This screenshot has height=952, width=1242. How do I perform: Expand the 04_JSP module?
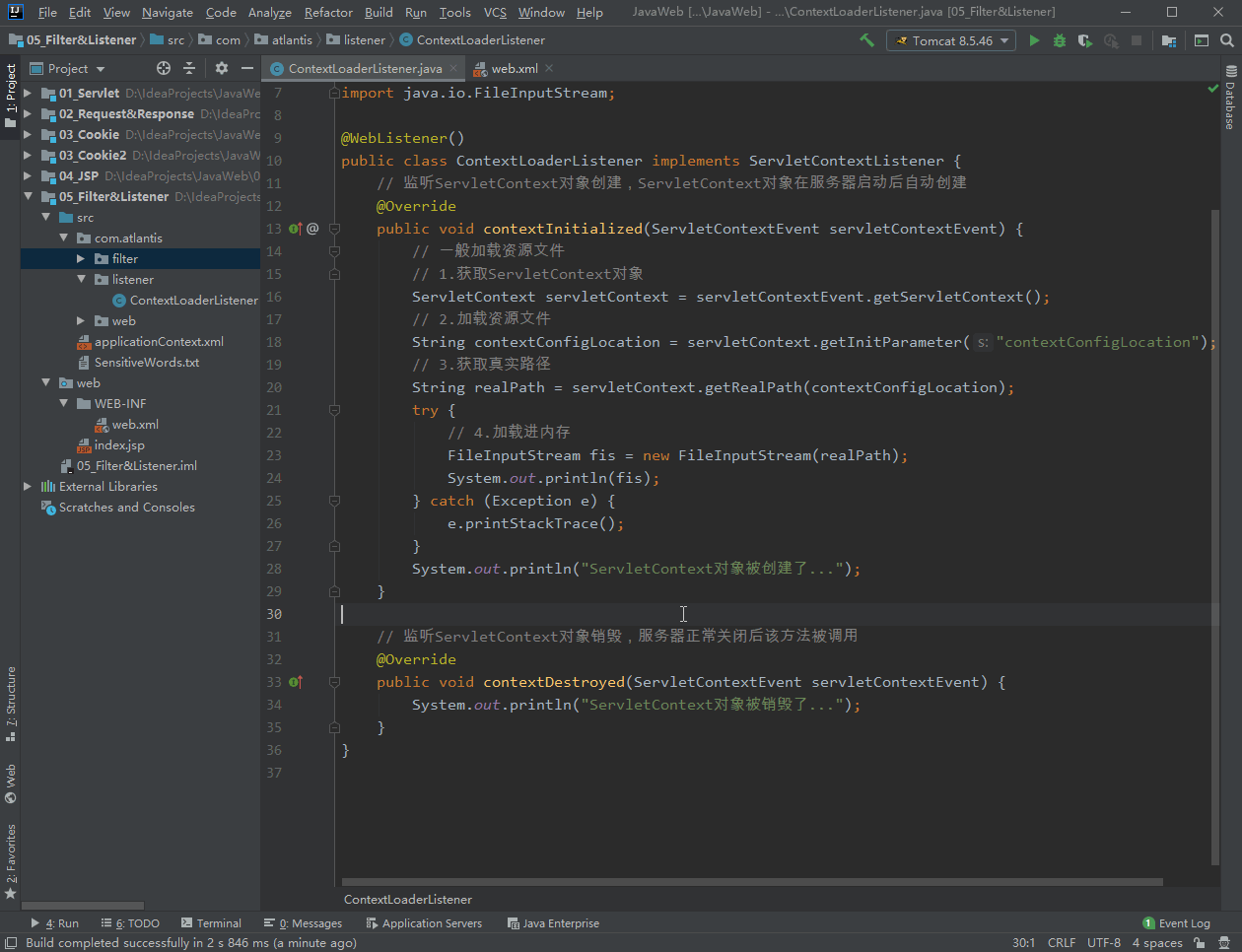click(x=28, y=176)
